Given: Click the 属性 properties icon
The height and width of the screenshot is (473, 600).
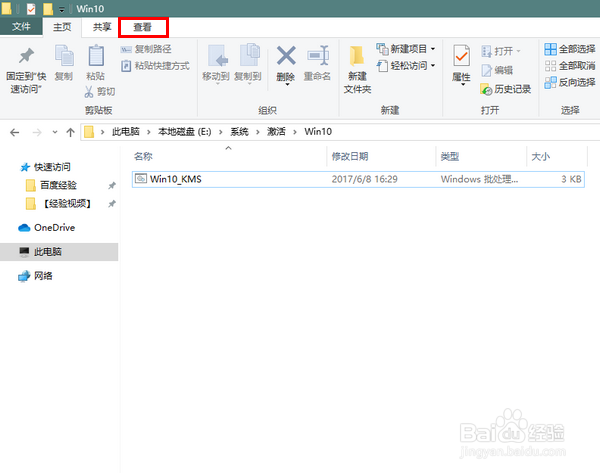Looking at the screenshot, I should (461, 56).
